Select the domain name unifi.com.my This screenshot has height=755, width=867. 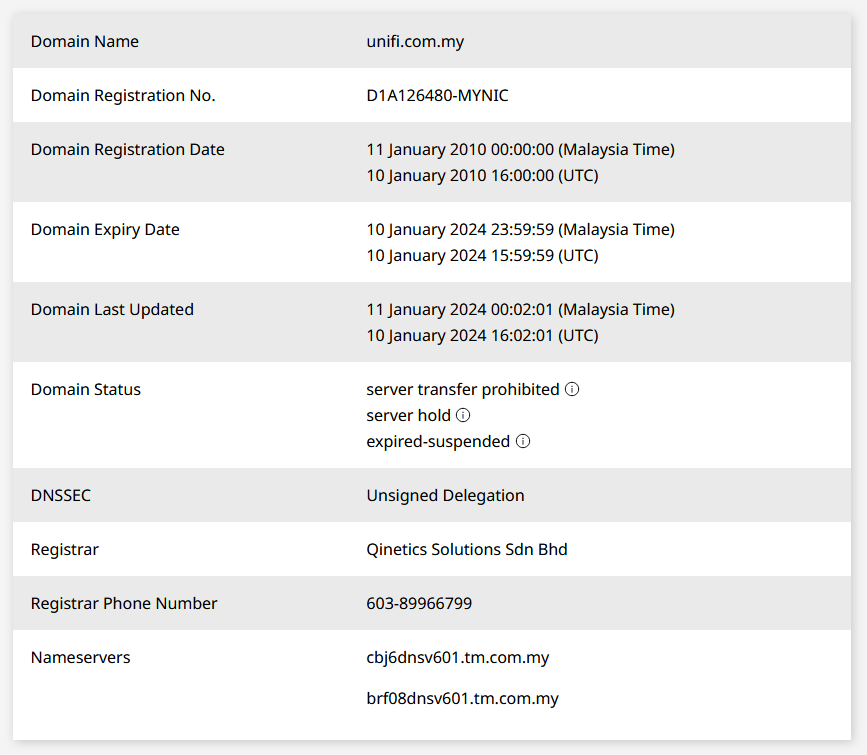point(415,41)
